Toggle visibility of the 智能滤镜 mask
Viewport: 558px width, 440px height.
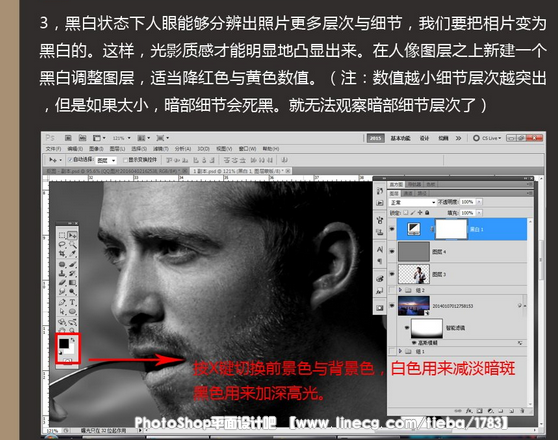tap(407, 328)
